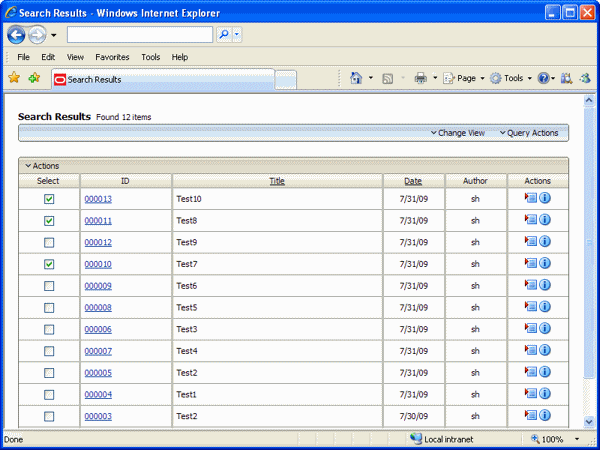Tick the checkbox for item 000006
The width and height of the screenshot is (600, 450).
pyautogui.click(x=49, y=329)
